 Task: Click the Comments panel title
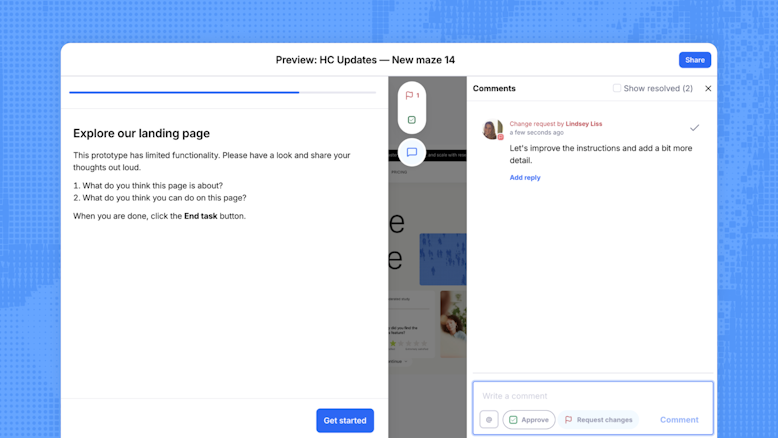(494, 88)
